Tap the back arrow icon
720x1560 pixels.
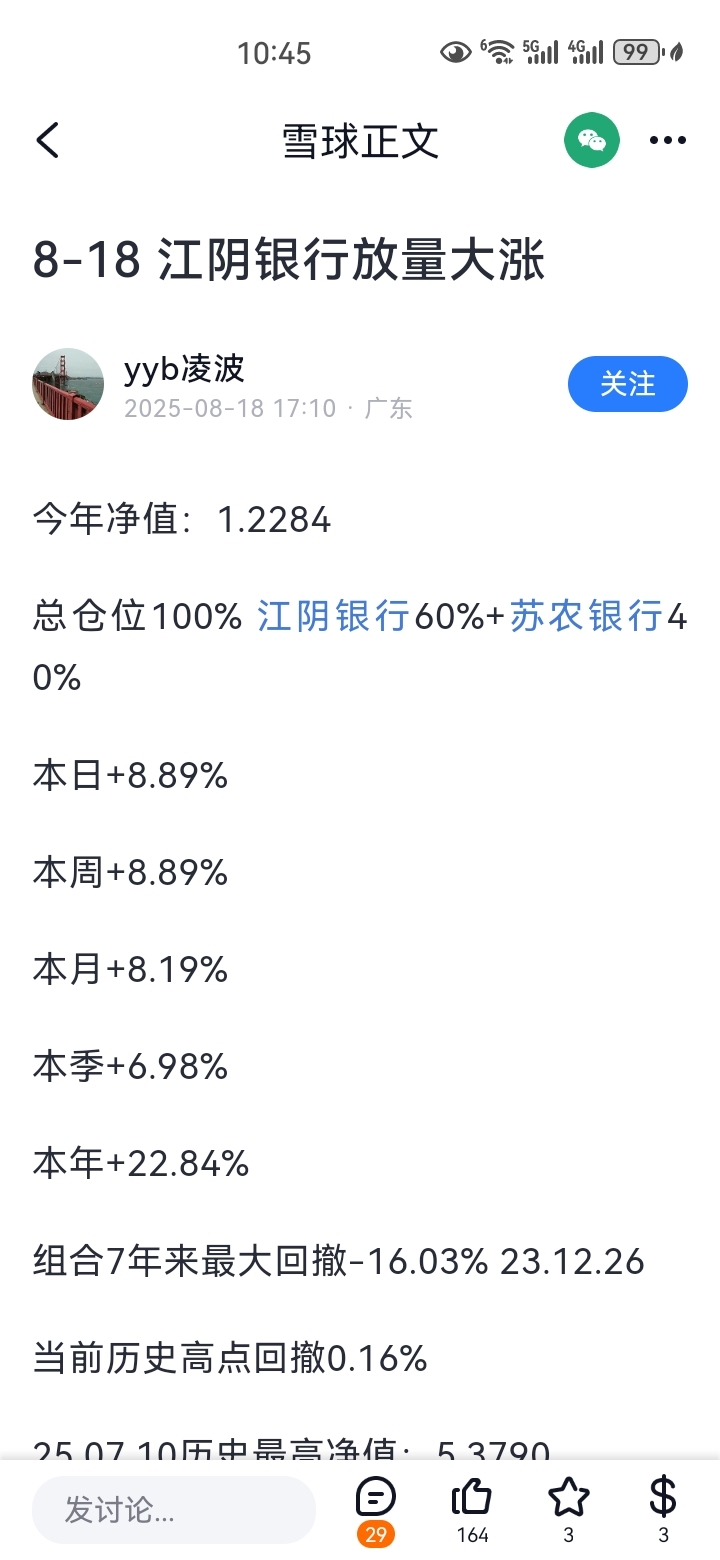pyautogui.click(x=48, y=141)
